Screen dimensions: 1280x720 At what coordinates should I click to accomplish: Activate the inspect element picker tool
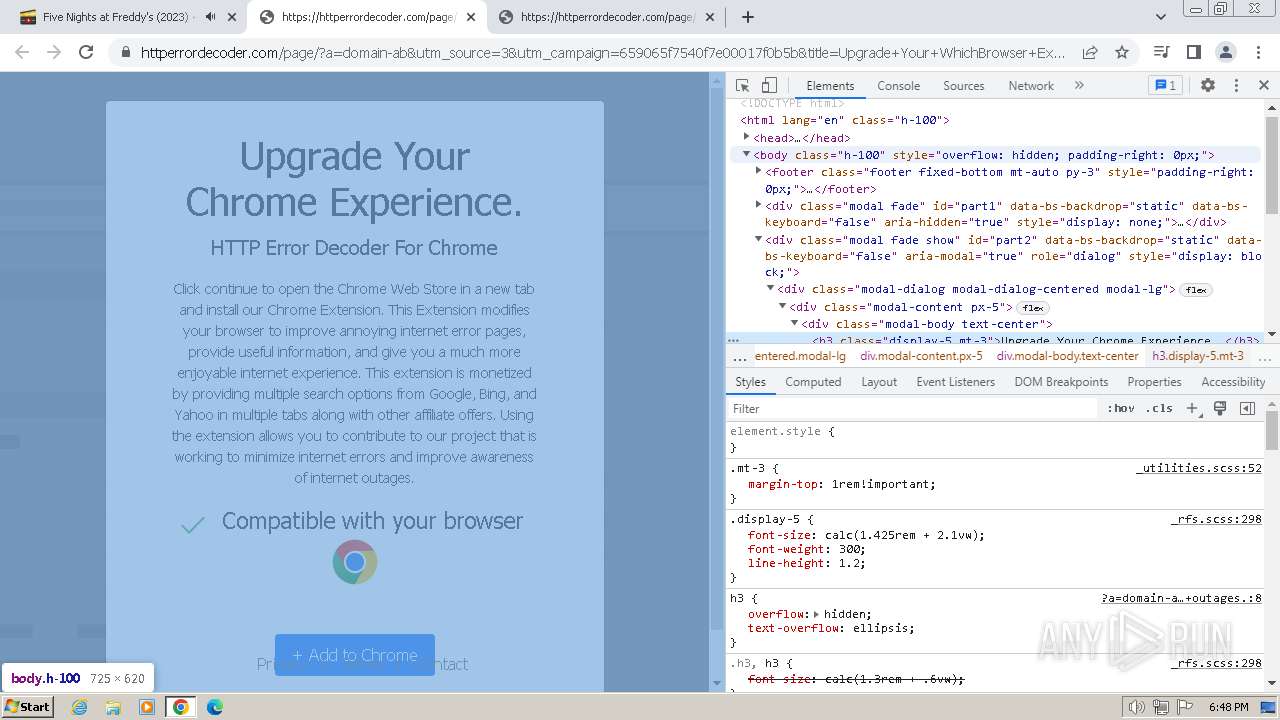click(742, 86)
